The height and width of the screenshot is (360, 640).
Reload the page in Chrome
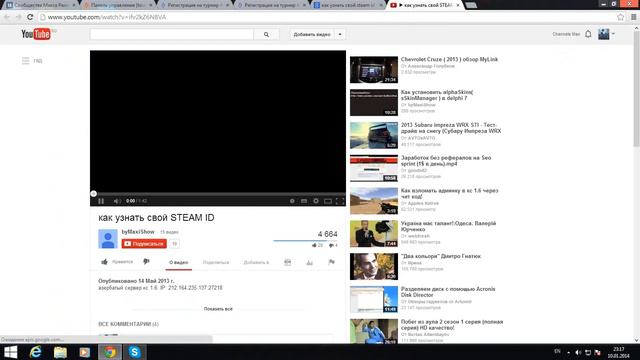tap(30, 17)
